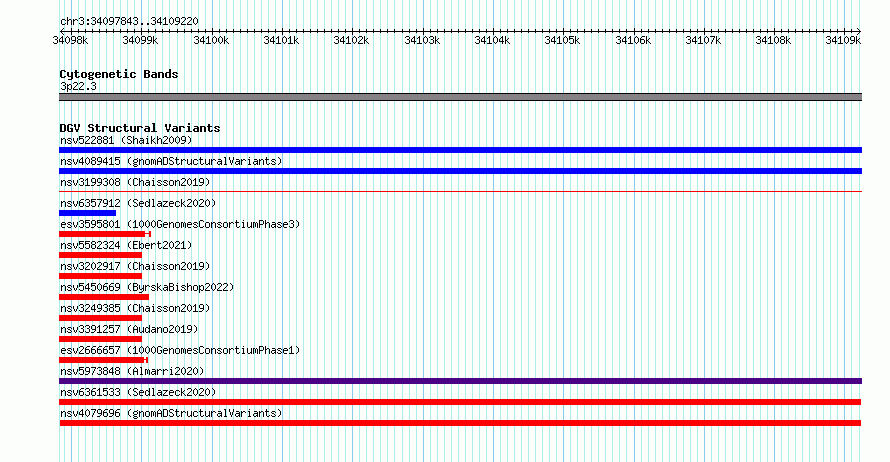Click the red bar under nsv3202917
890x462 pixels.
coord(100,276)
